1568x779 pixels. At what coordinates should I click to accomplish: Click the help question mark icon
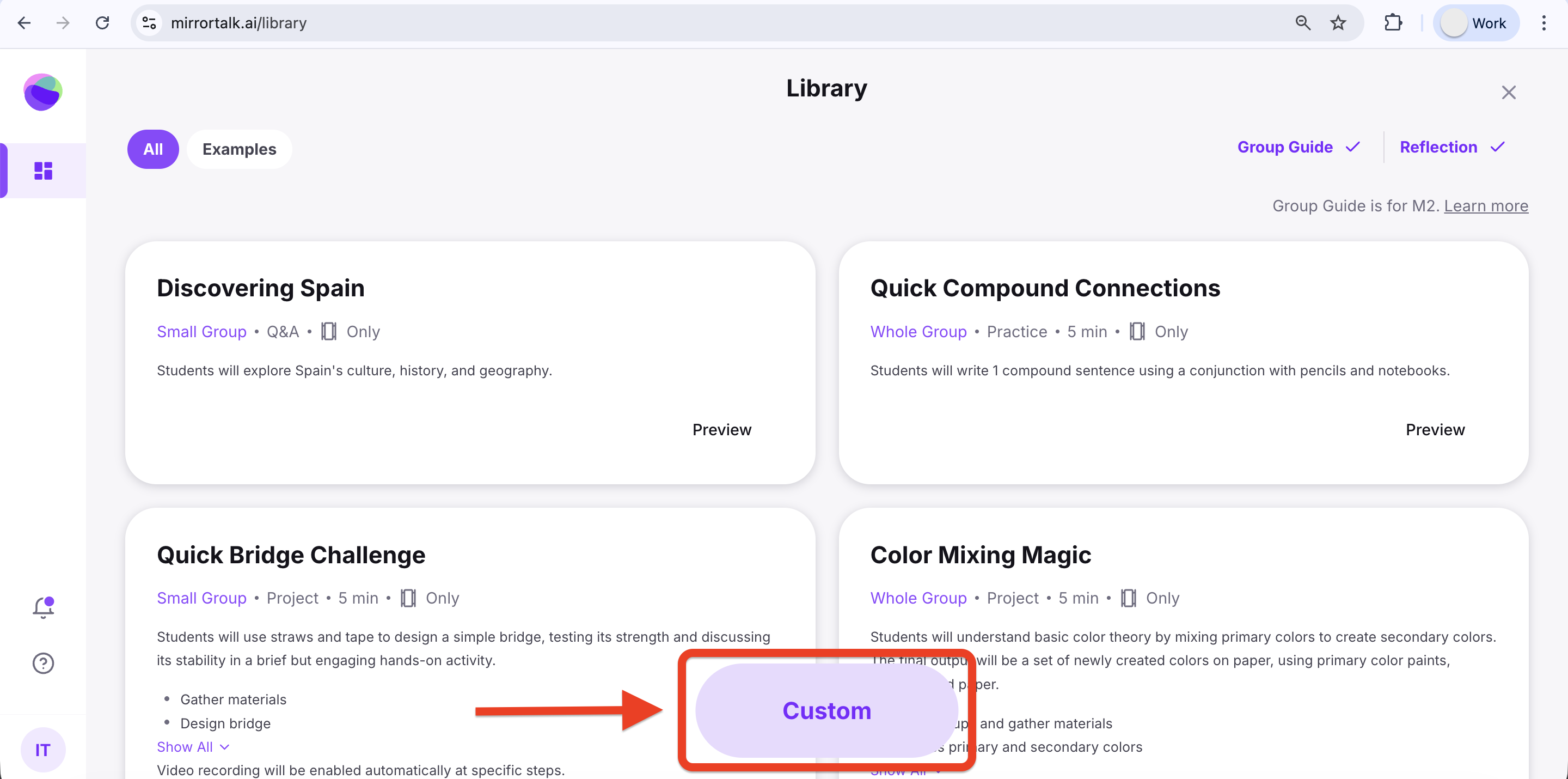[42, 662]
